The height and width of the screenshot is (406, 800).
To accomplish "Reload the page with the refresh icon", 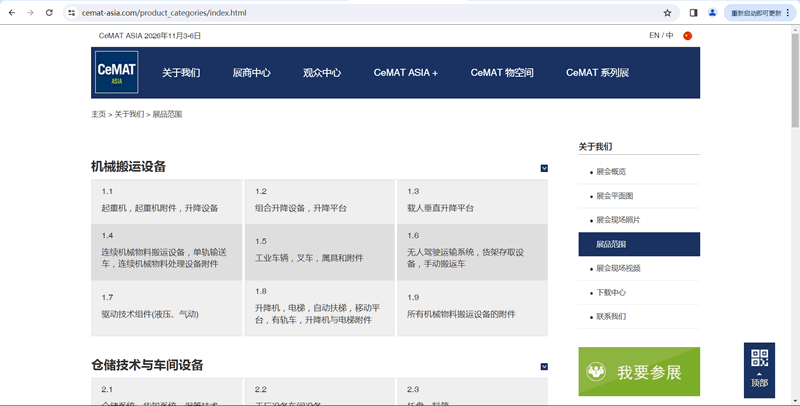I will point(50,13).
